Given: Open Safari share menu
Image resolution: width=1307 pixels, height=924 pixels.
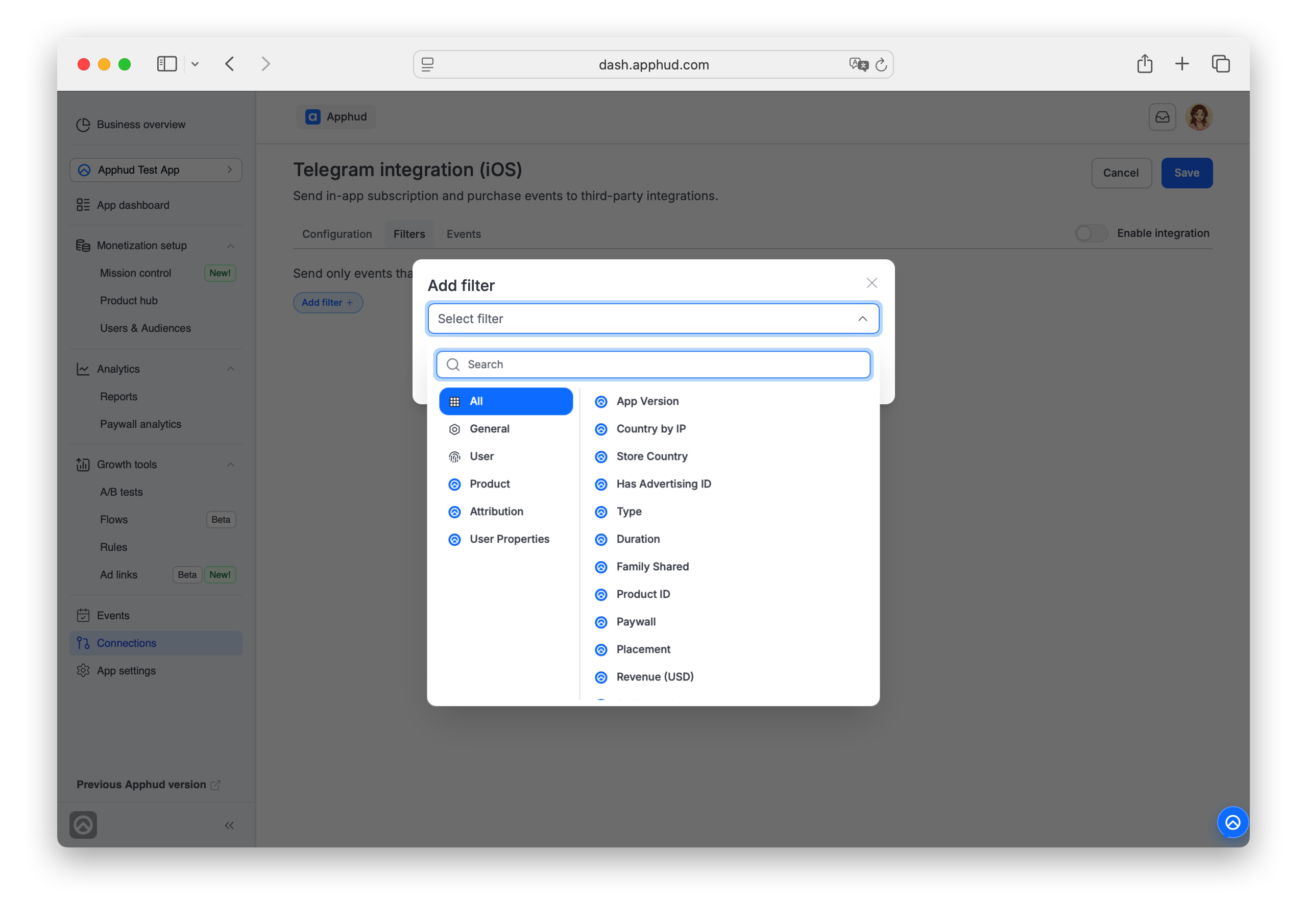Looking at the screenshot, I should tap(1144, 64).
